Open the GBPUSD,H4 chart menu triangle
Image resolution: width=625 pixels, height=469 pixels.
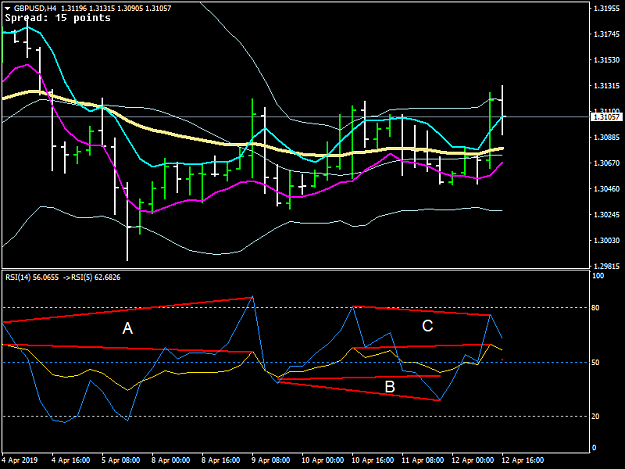(8, 8)
